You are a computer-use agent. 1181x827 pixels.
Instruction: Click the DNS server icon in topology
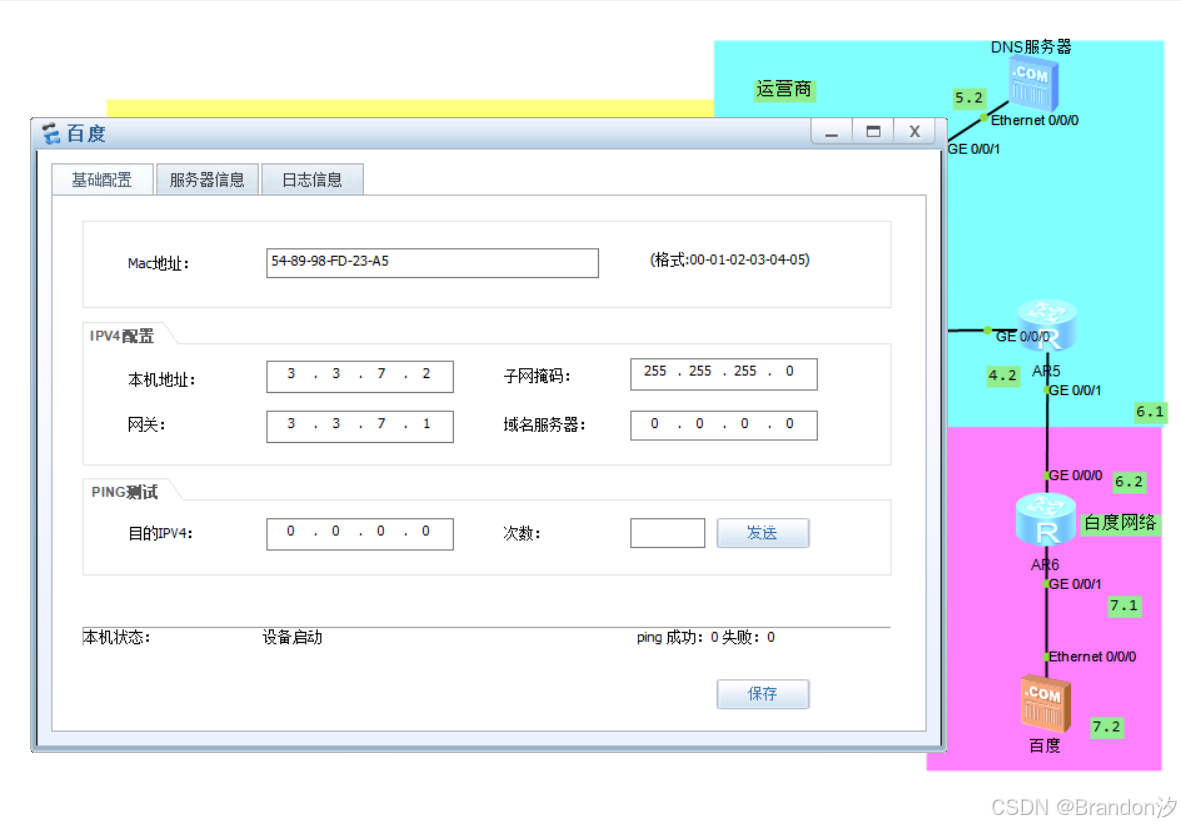(1033, 85)
